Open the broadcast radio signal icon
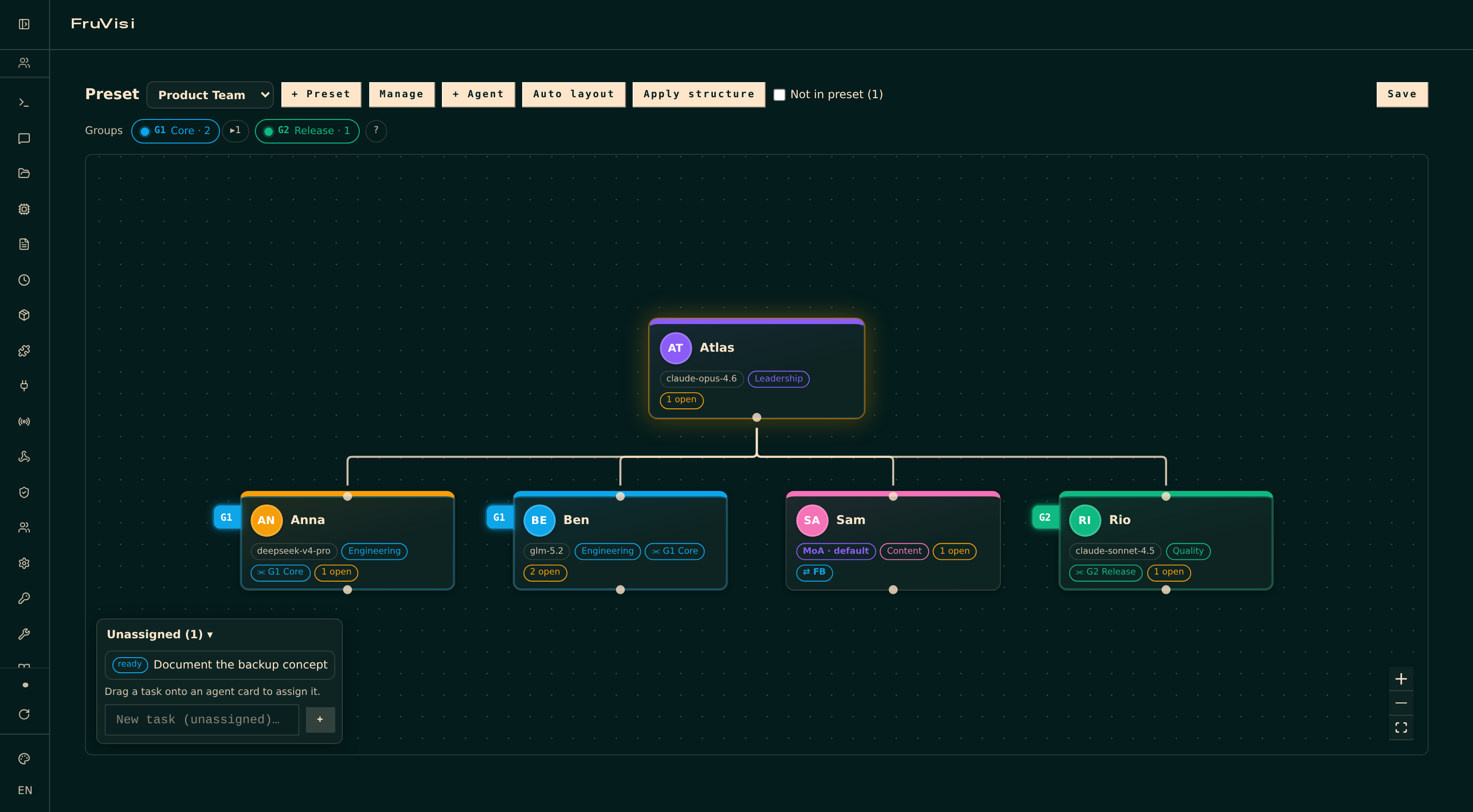 coord(24,422)
